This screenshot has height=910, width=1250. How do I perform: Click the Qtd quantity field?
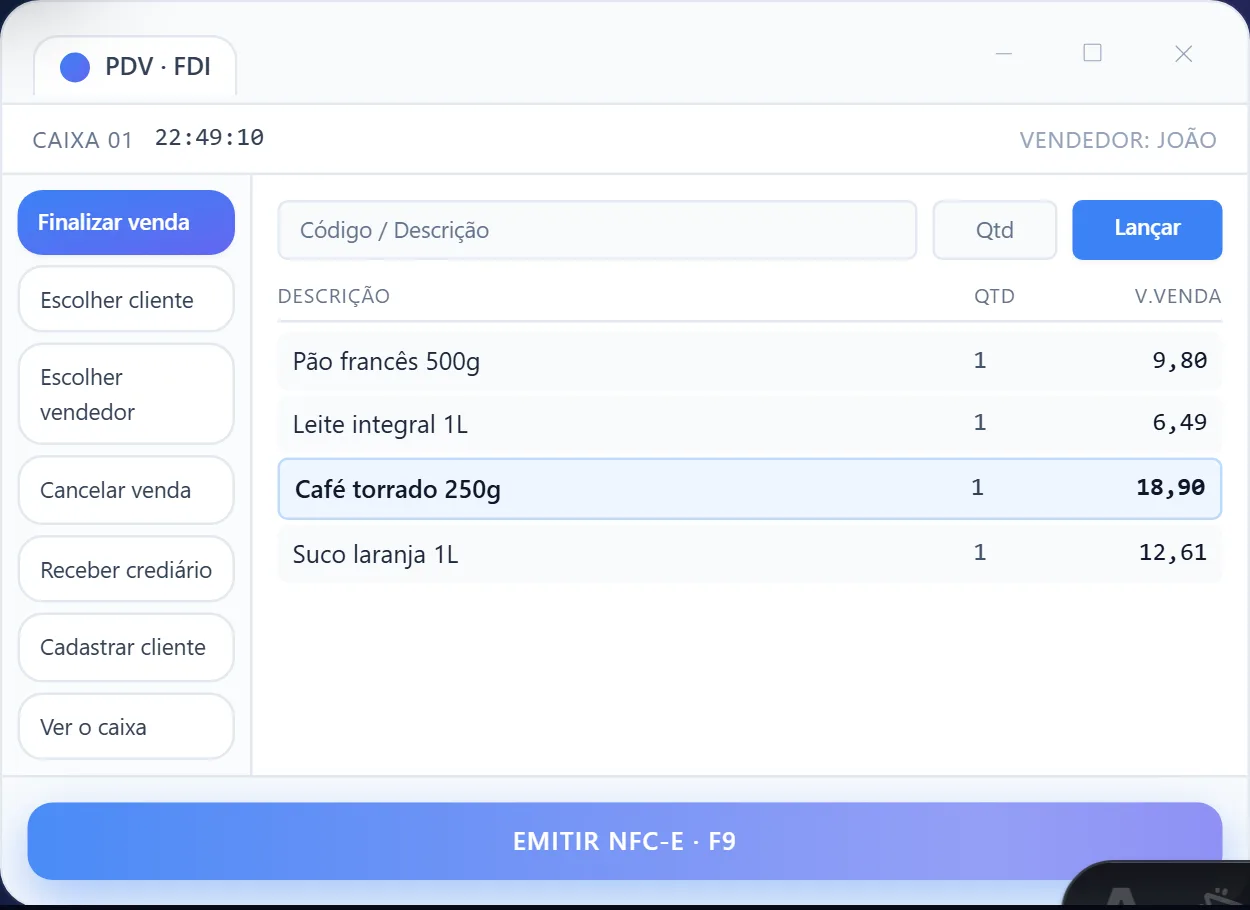[995, 230]
